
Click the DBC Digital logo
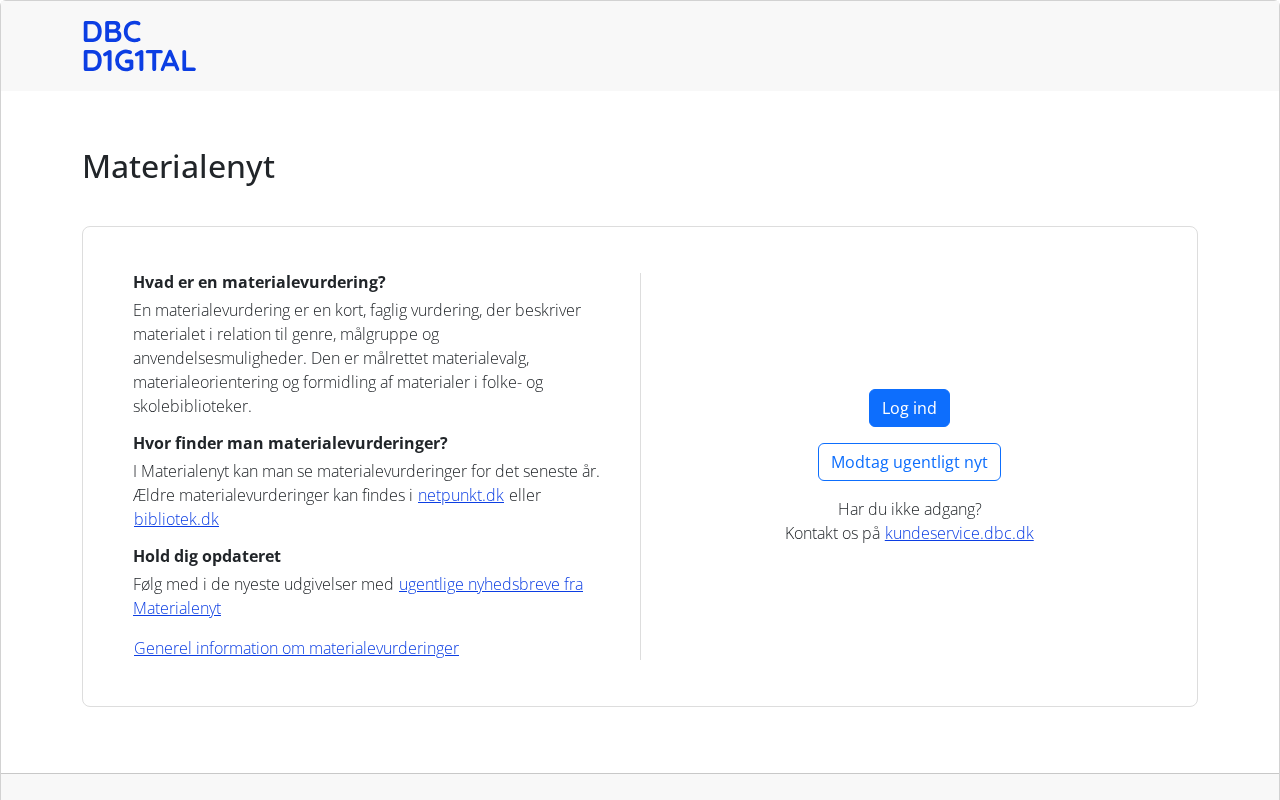(139, 46)
